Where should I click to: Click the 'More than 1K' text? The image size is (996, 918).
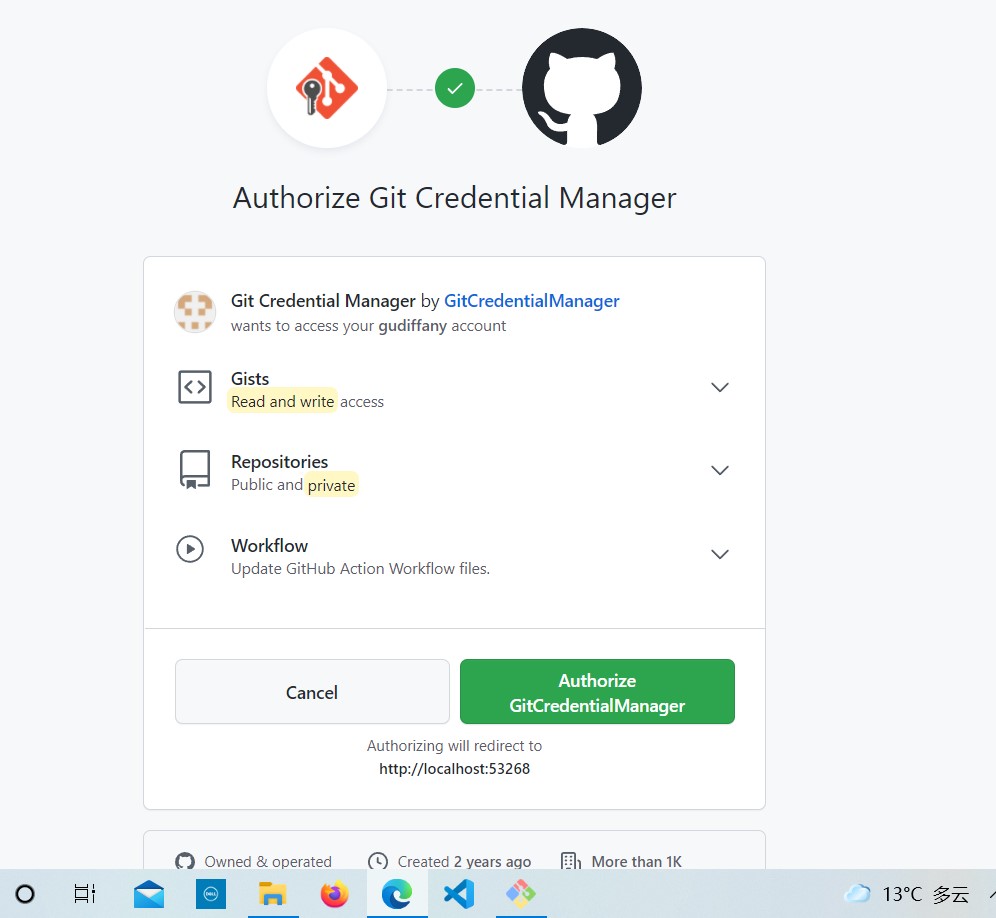pyautogui.click(x=636, y=861)
